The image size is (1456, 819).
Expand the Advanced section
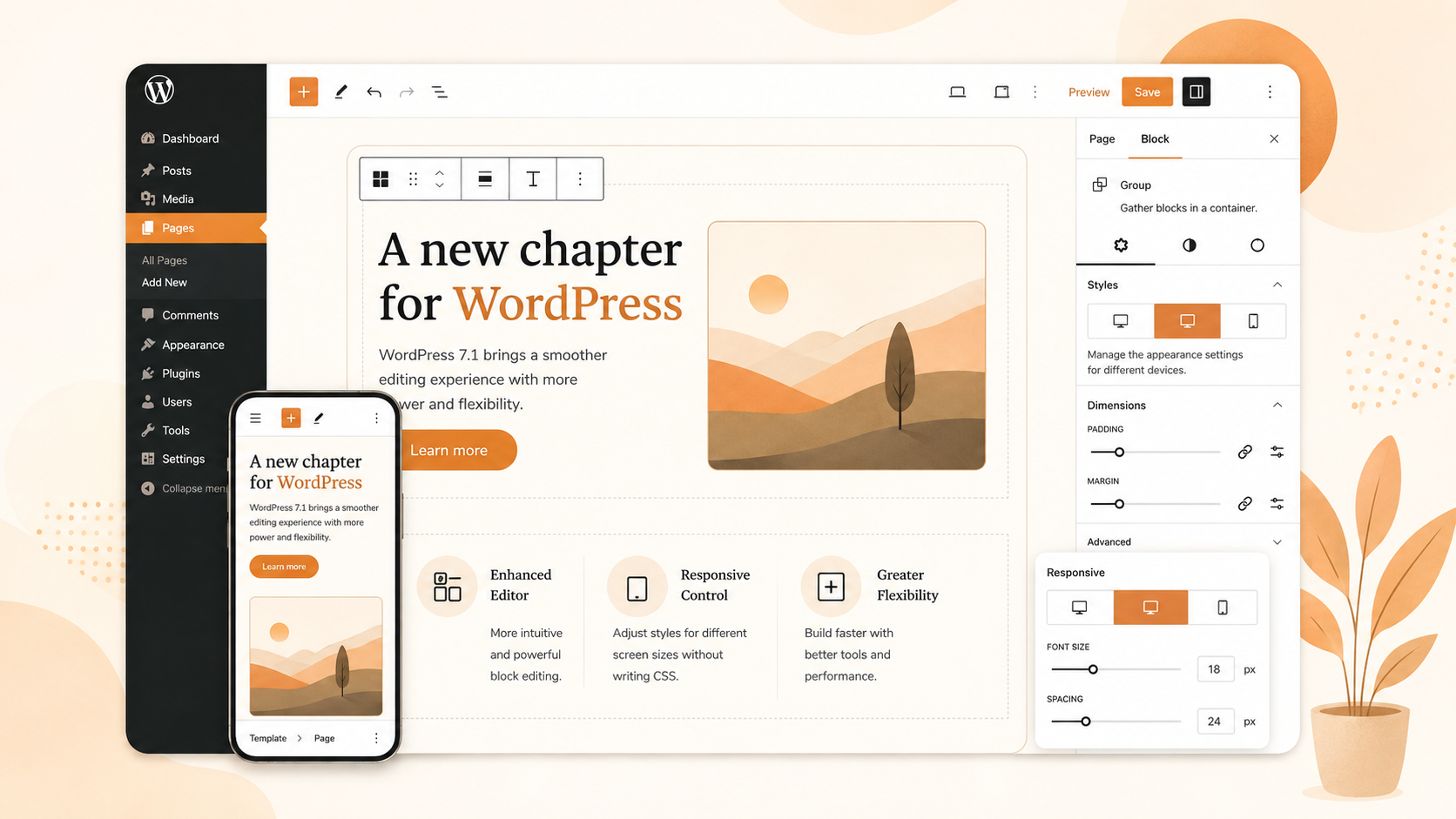click(1277, 541)
